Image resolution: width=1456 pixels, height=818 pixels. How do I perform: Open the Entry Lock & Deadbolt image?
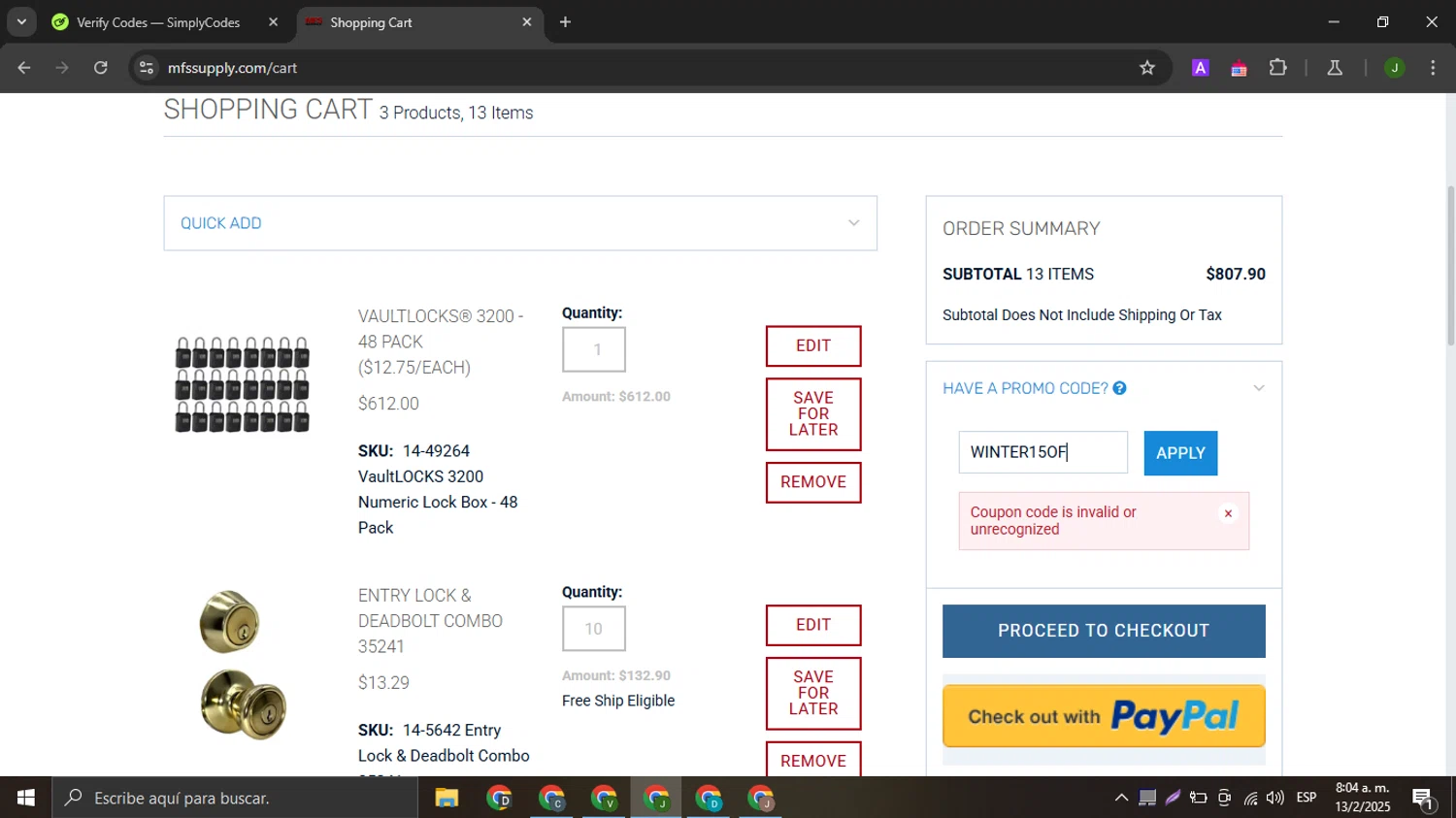pos(243,666)
